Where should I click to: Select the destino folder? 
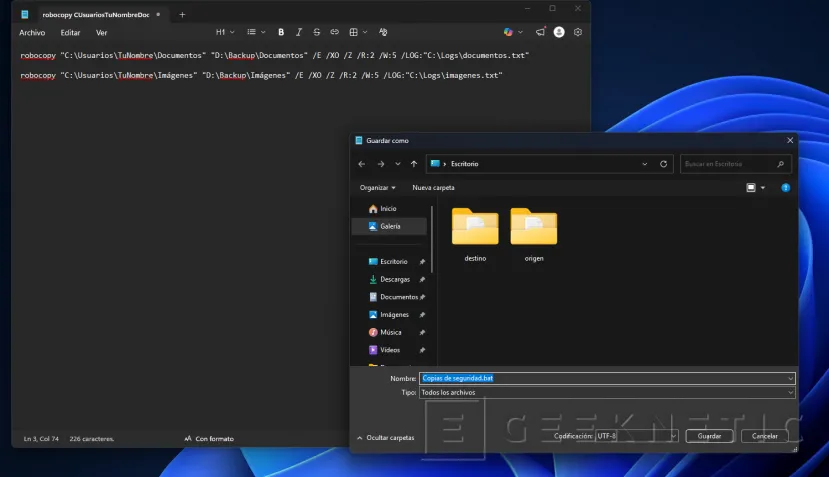475,235
